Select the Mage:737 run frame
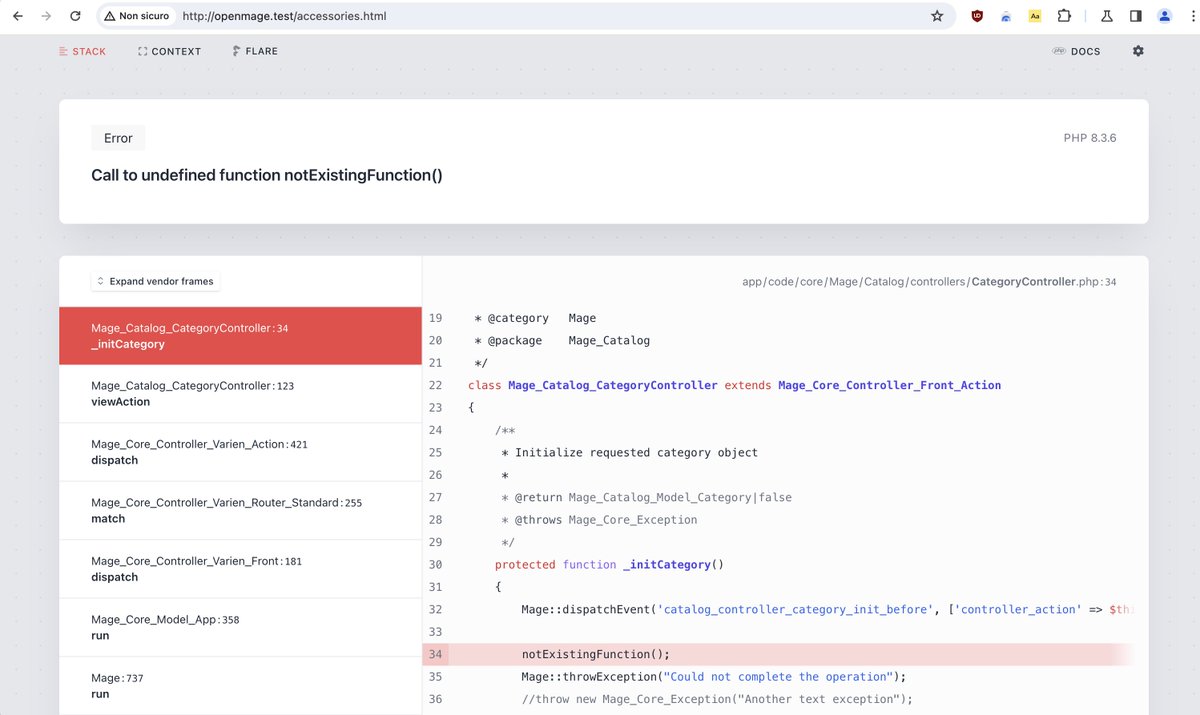Screen dimensions: 1200x715 click(240, 686)
